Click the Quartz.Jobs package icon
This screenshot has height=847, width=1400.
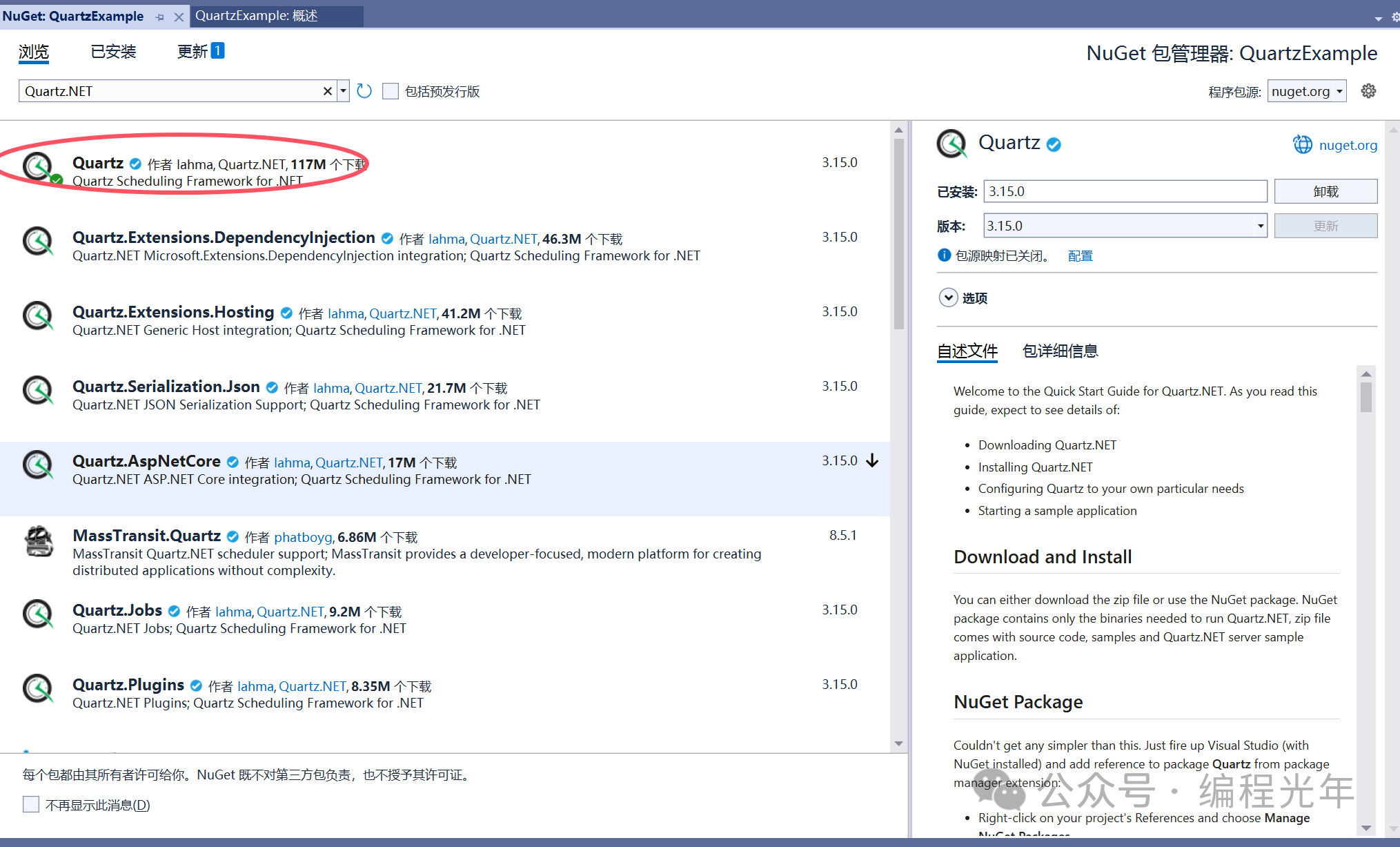click(x=37, y=614)
